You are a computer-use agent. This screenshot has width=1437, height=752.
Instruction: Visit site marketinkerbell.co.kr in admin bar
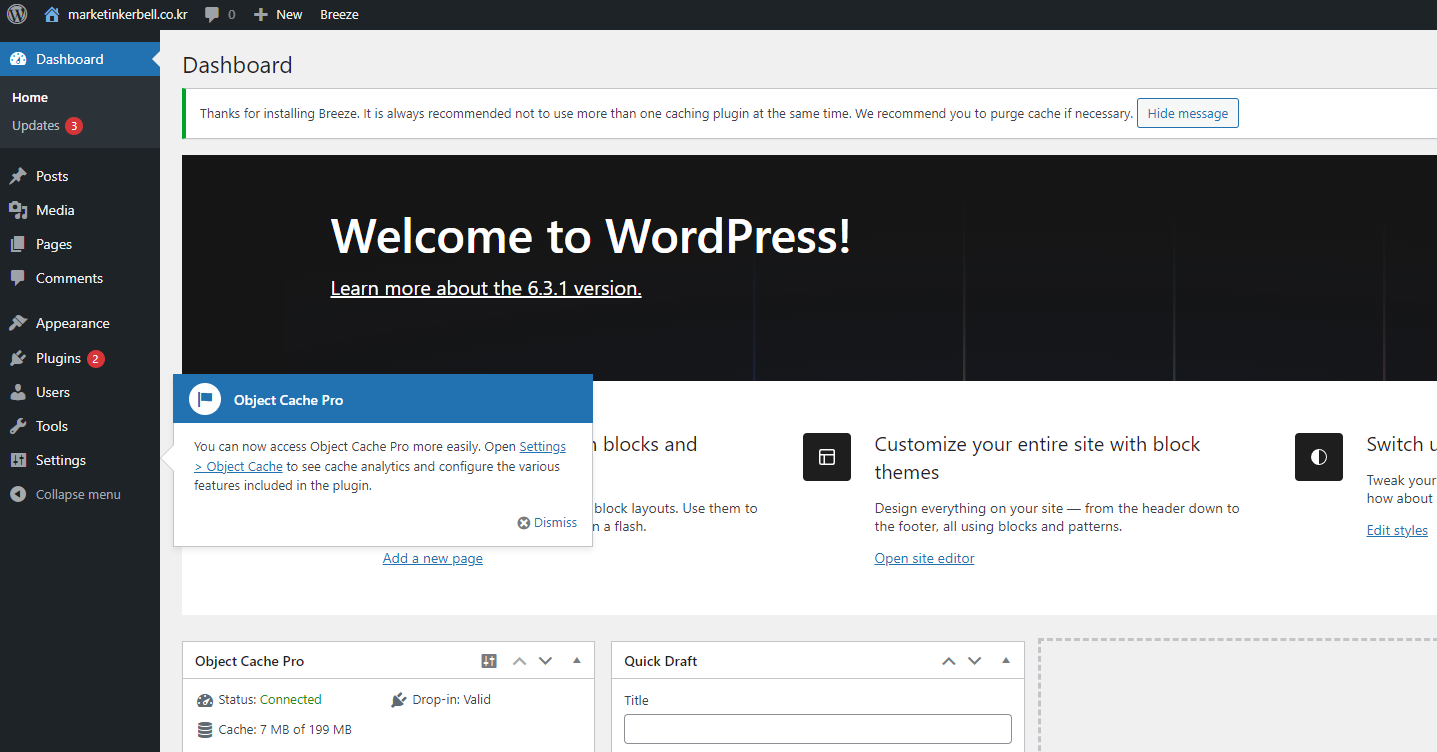[116, 14]
